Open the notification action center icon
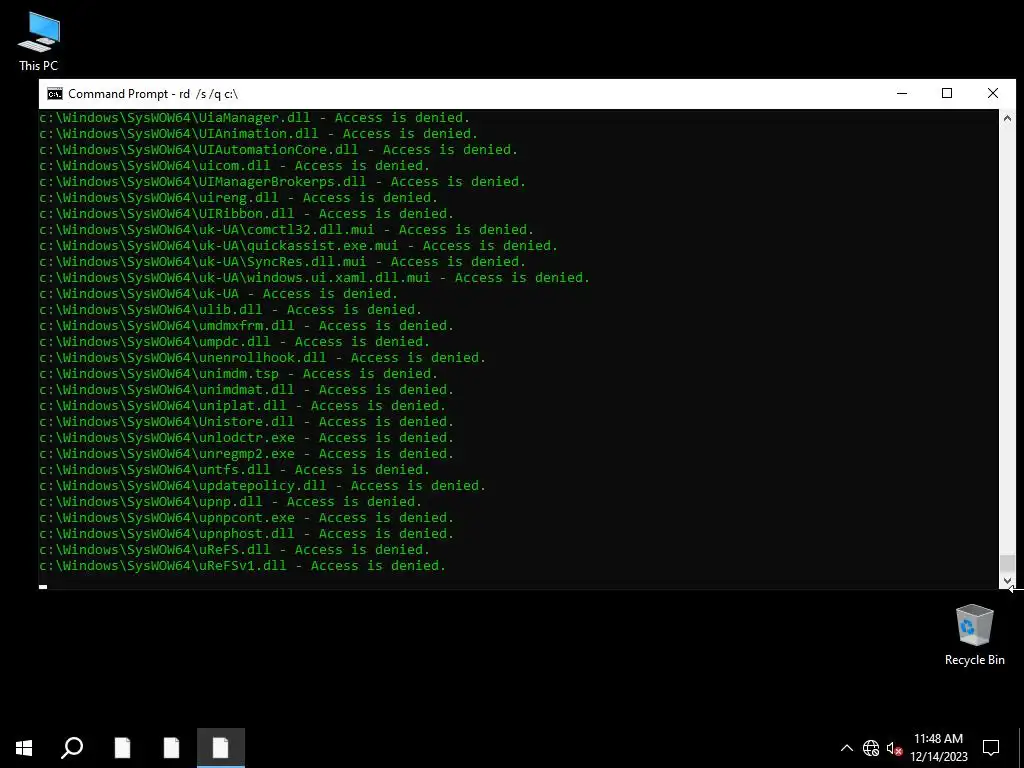The width and height of the screenshot is (1024, 768). [991, 748]
